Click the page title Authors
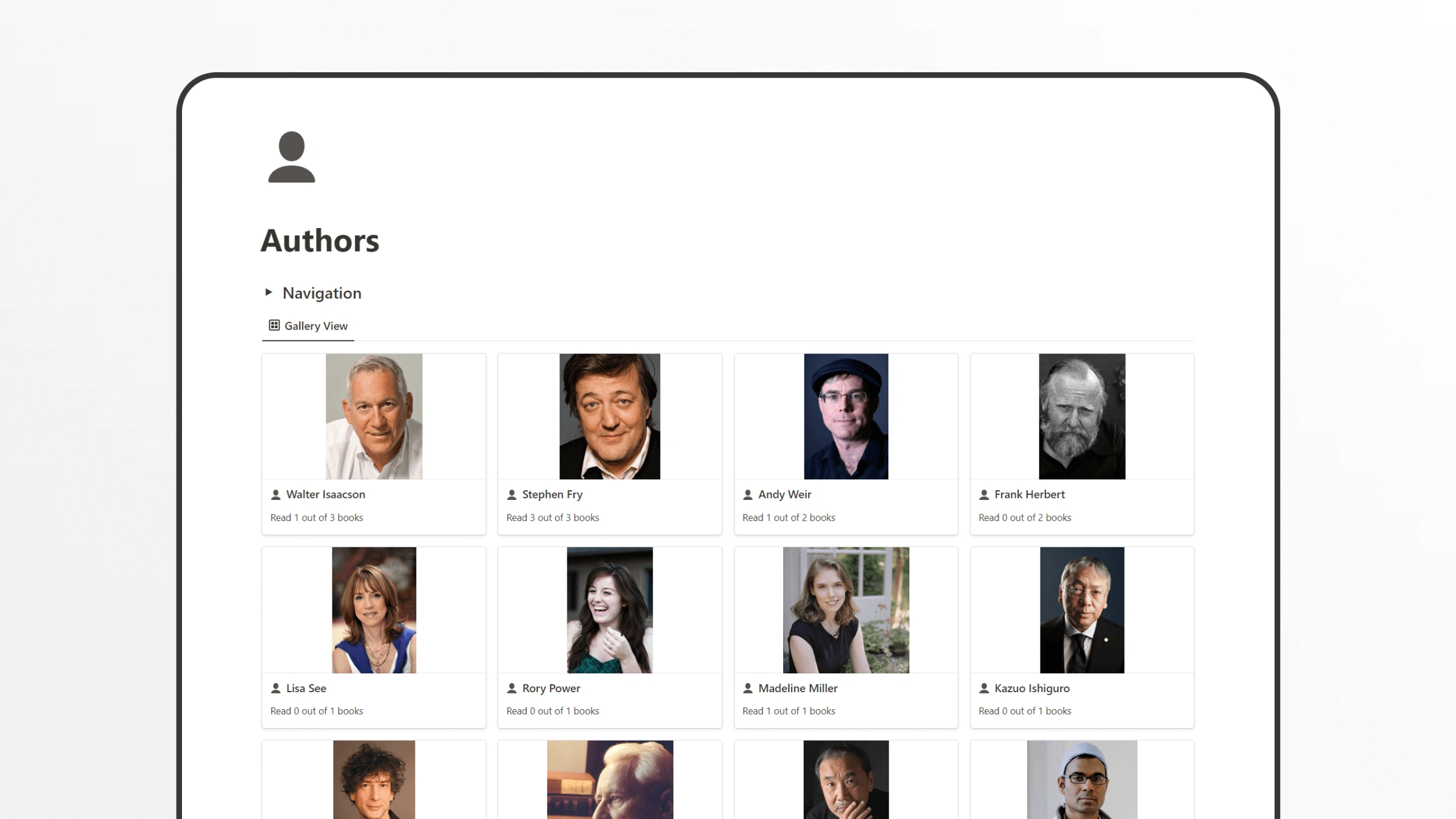 click(x=320, y=240)
